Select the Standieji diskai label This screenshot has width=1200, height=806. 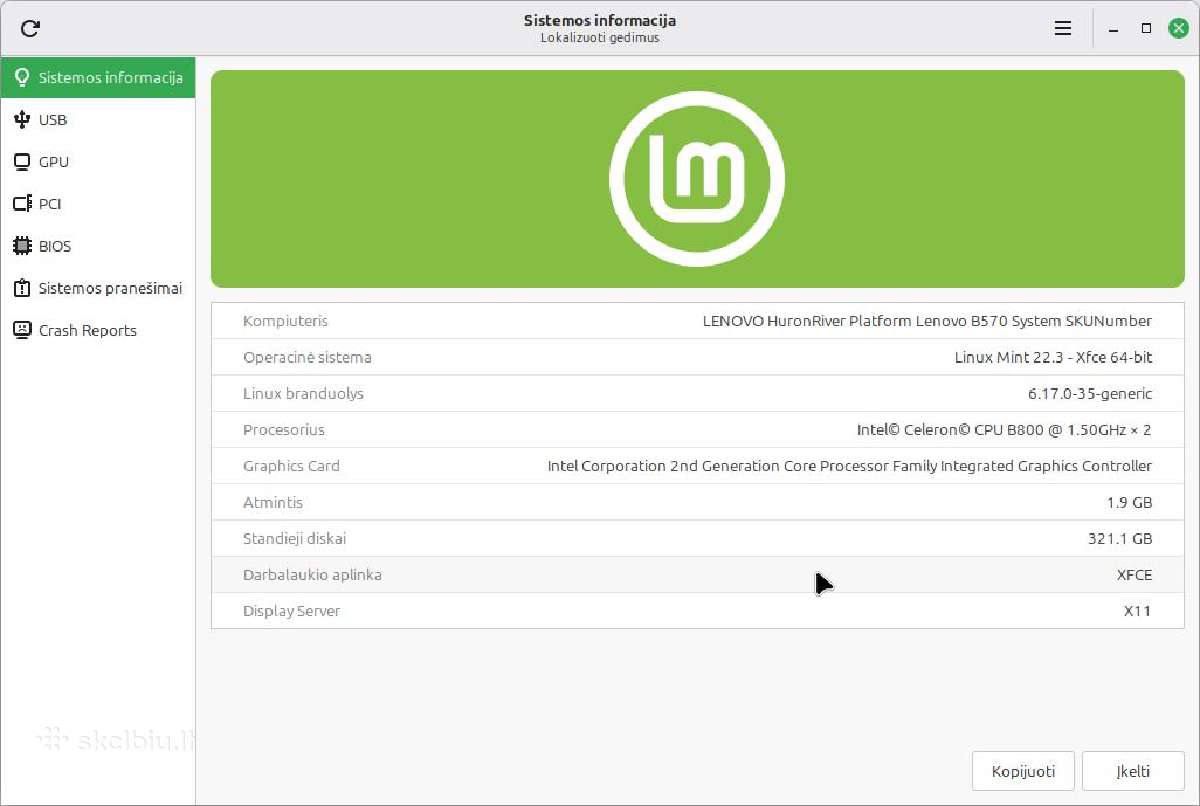click(294, 538)
